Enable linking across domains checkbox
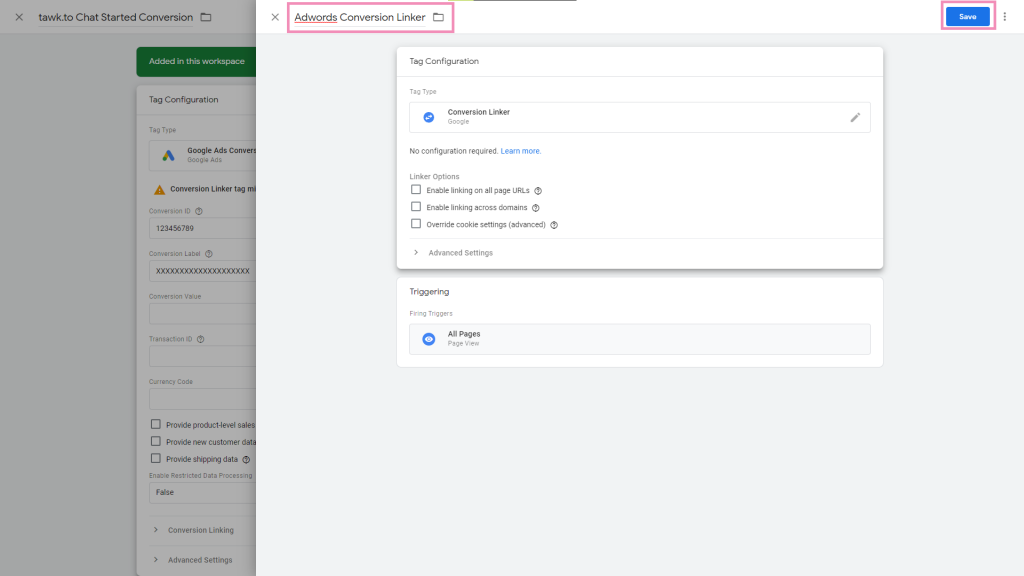The image size is (1024, 576). [416, 206]
